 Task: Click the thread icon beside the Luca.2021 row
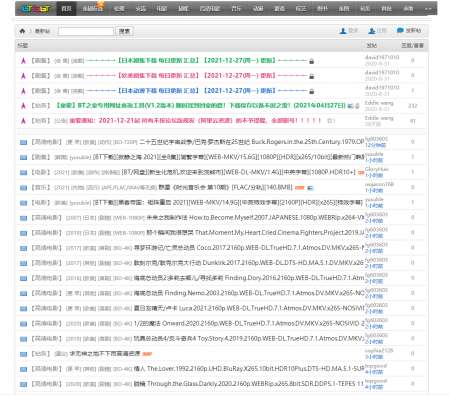[23, 308]
